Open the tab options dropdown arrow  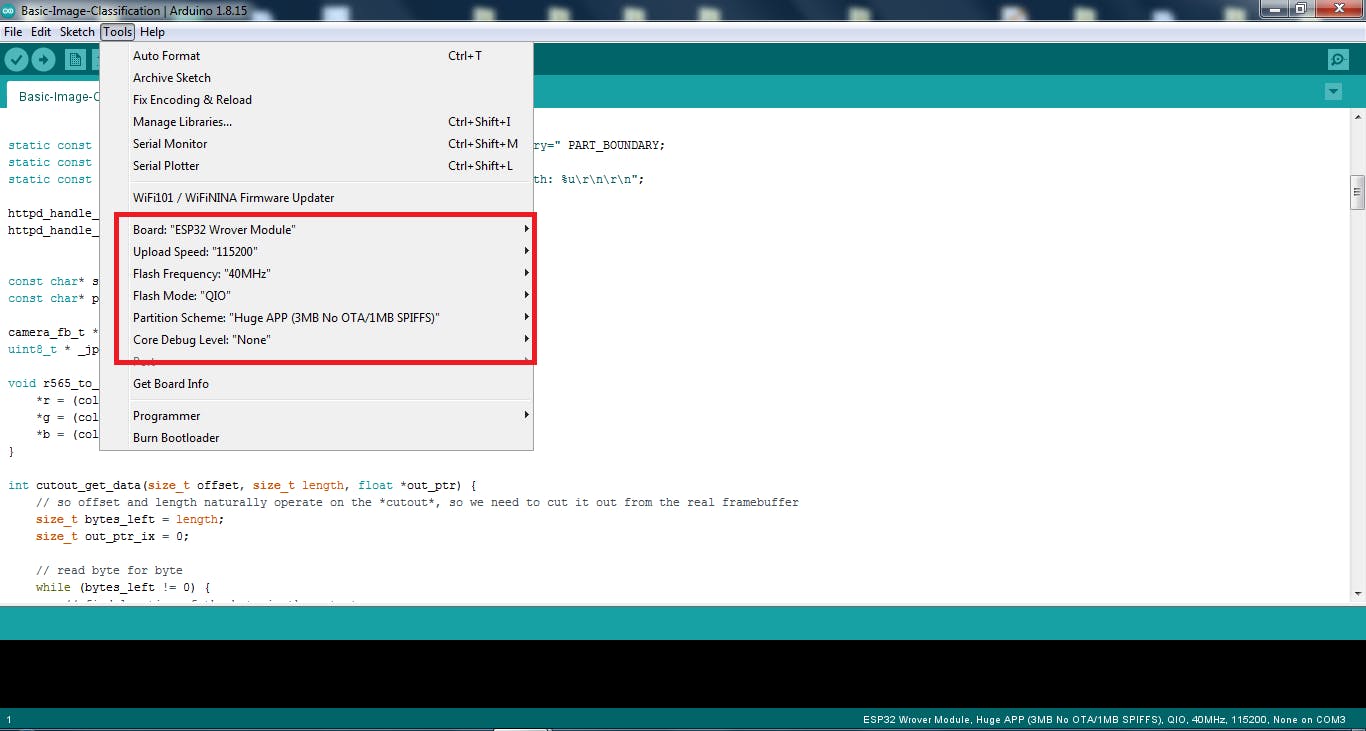tap(1332, 91)
